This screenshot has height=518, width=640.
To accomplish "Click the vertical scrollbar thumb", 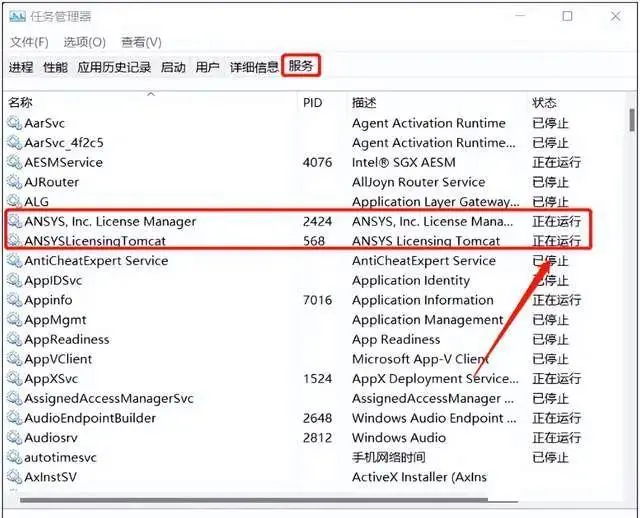I will [x=632, y=120].
